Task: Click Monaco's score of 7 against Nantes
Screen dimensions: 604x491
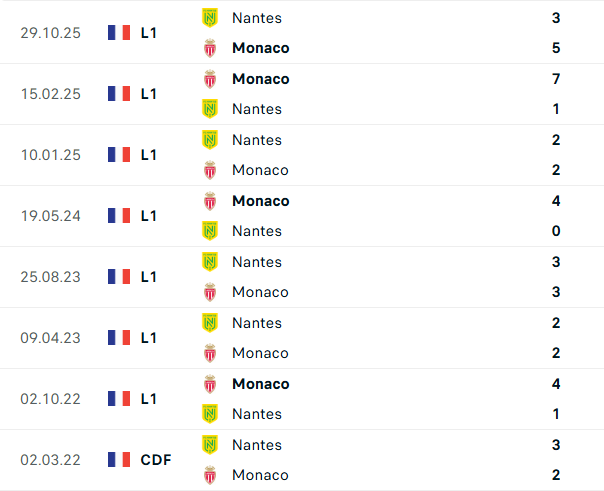Action: 556,79
